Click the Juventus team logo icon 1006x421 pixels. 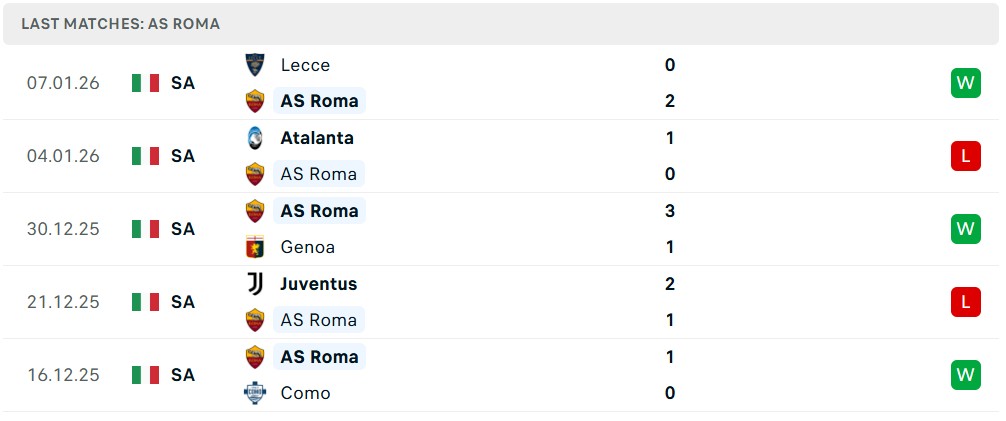[255, 284]
